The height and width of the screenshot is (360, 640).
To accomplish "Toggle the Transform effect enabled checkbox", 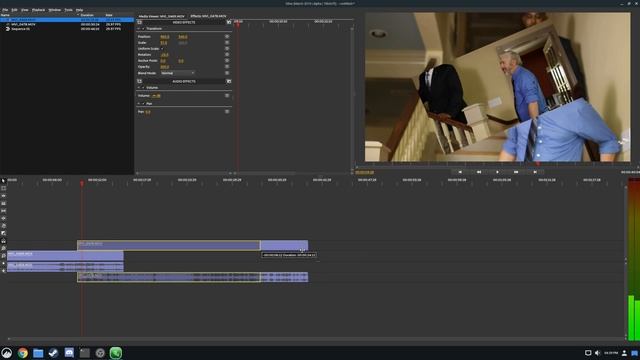I will pos(143,29).
